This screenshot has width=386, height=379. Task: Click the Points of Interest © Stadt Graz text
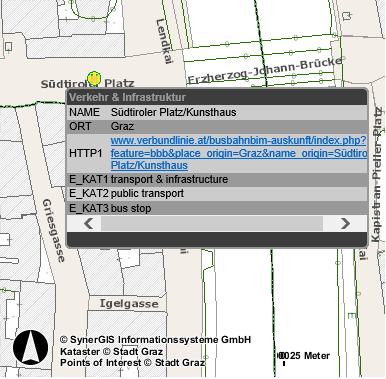[133, 363]
